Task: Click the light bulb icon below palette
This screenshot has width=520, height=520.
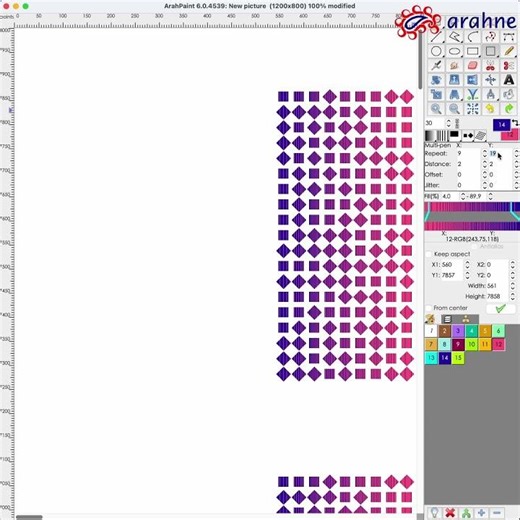Action: (434, 513)
